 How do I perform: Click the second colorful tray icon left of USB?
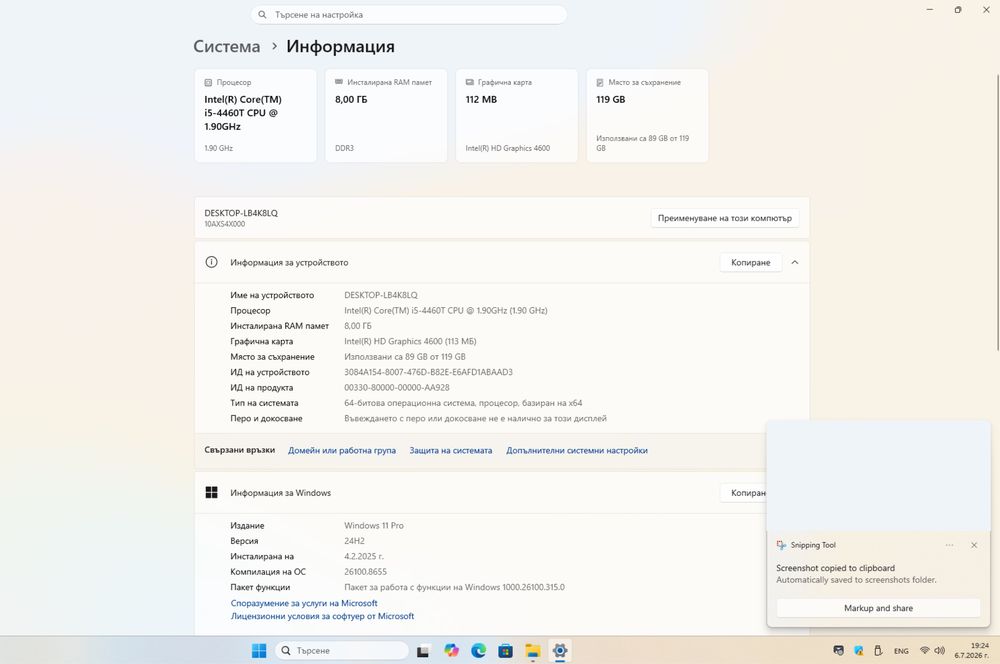pos(859,651)
